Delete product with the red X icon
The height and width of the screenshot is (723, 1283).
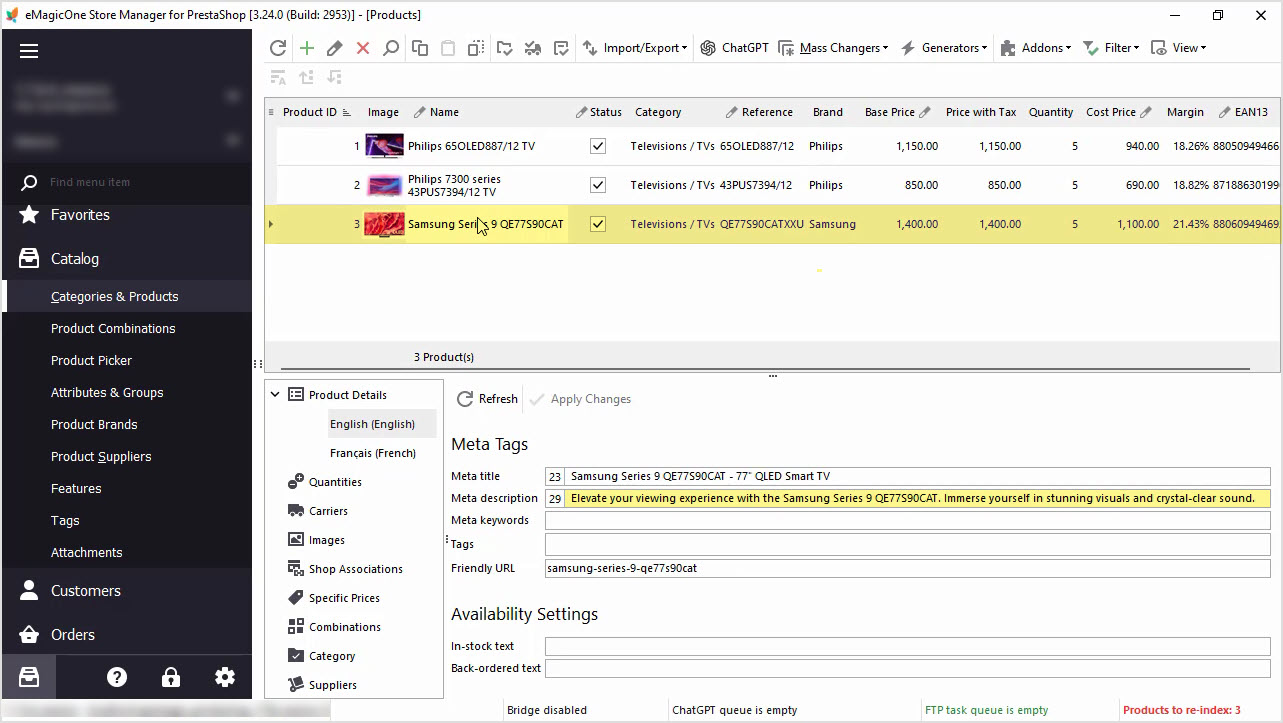point(363,48)
